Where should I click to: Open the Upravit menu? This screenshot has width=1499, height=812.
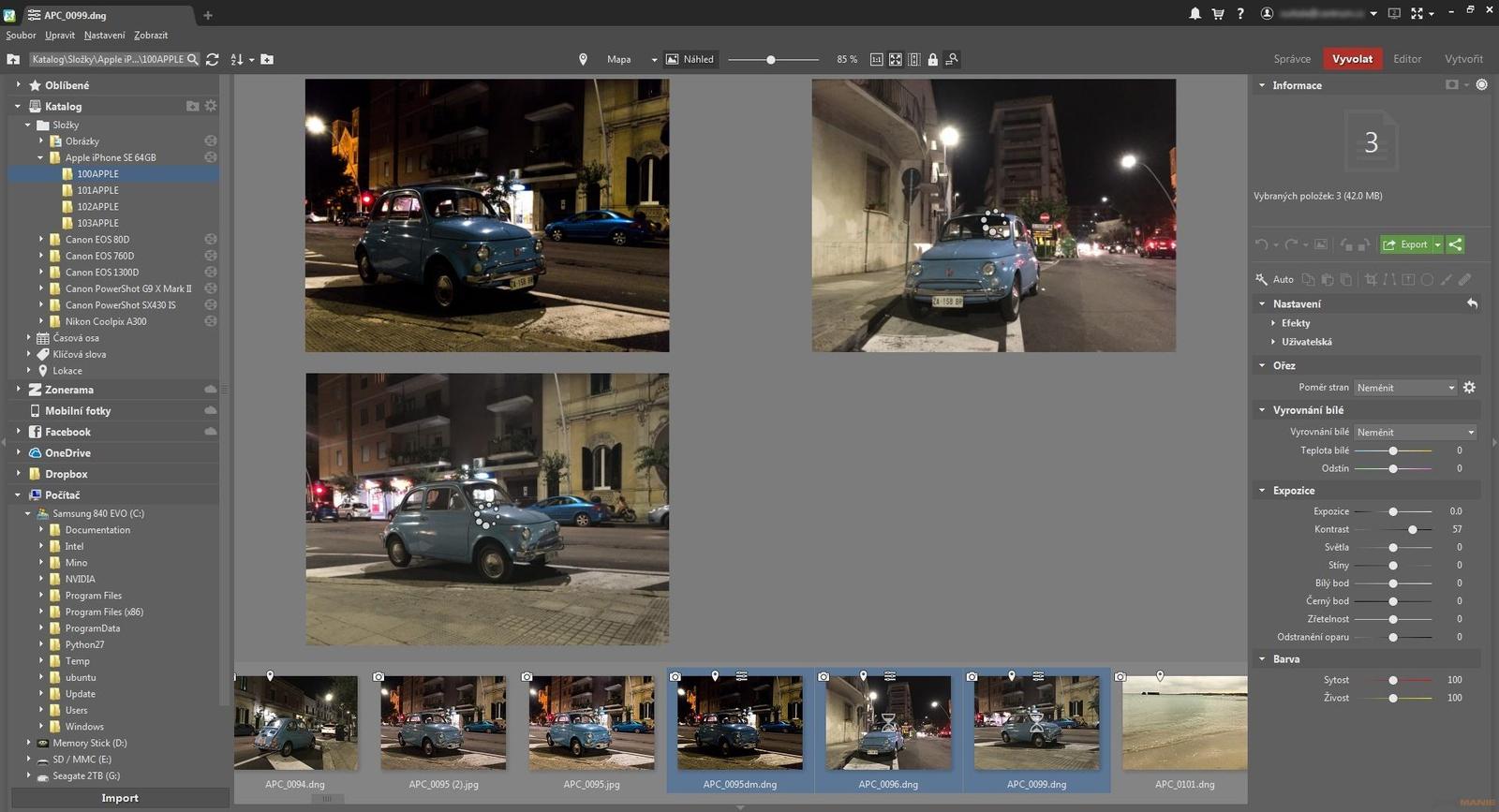(x=60, y=36)
